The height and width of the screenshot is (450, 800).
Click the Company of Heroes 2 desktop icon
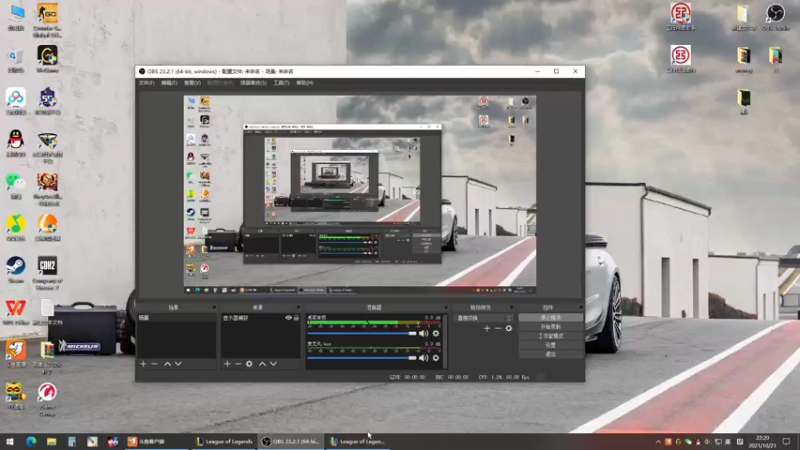tap(47, 273)
